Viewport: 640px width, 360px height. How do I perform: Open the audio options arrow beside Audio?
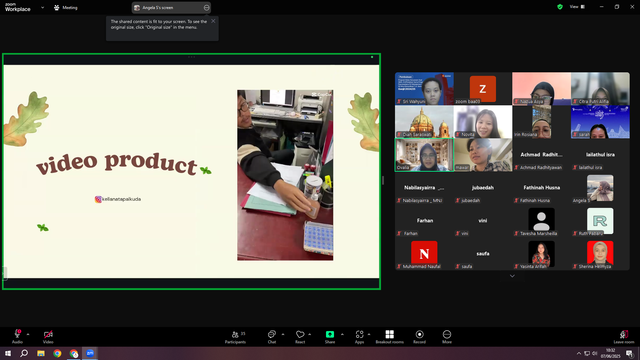pos(28,334)
